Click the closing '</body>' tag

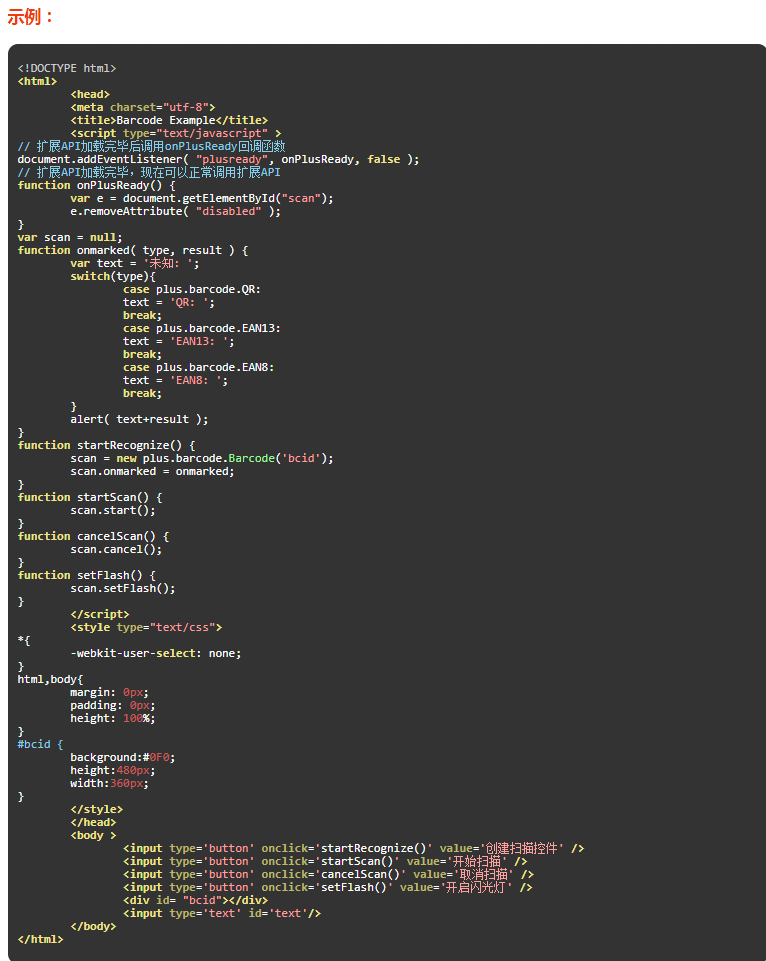tap(94, 926)
